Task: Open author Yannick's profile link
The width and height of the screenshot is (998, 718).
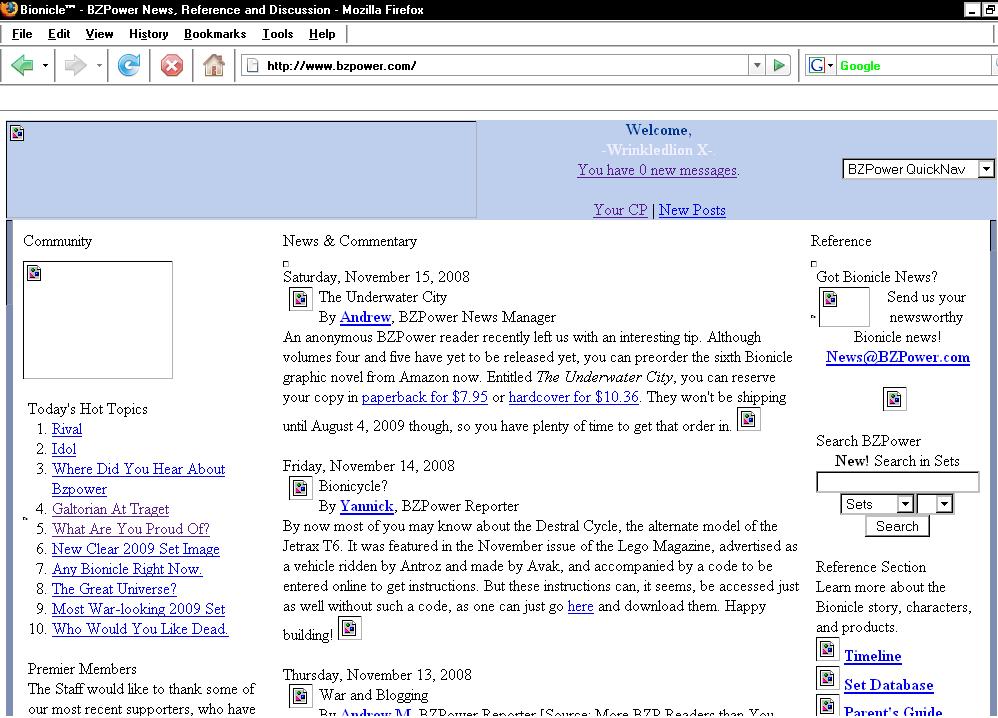Action: point(367,506)
